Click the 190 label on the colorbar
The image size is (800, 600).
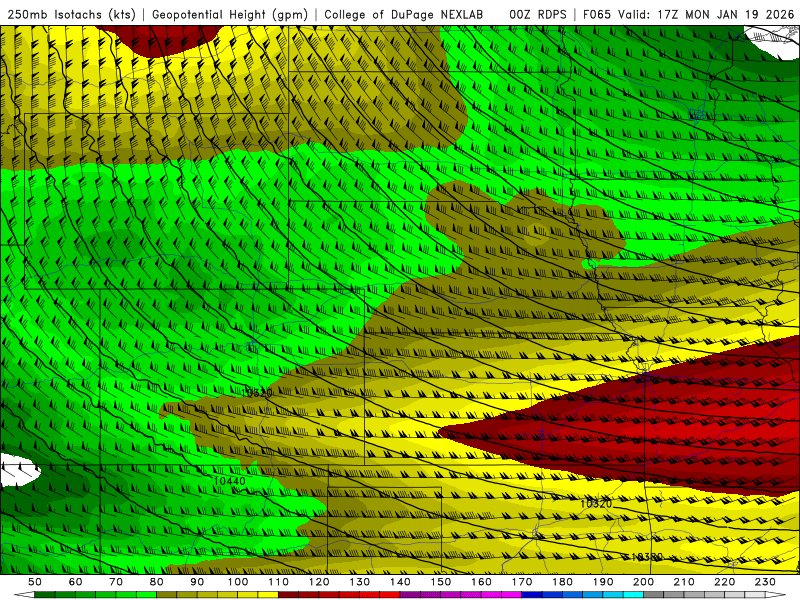click(603, 582)
